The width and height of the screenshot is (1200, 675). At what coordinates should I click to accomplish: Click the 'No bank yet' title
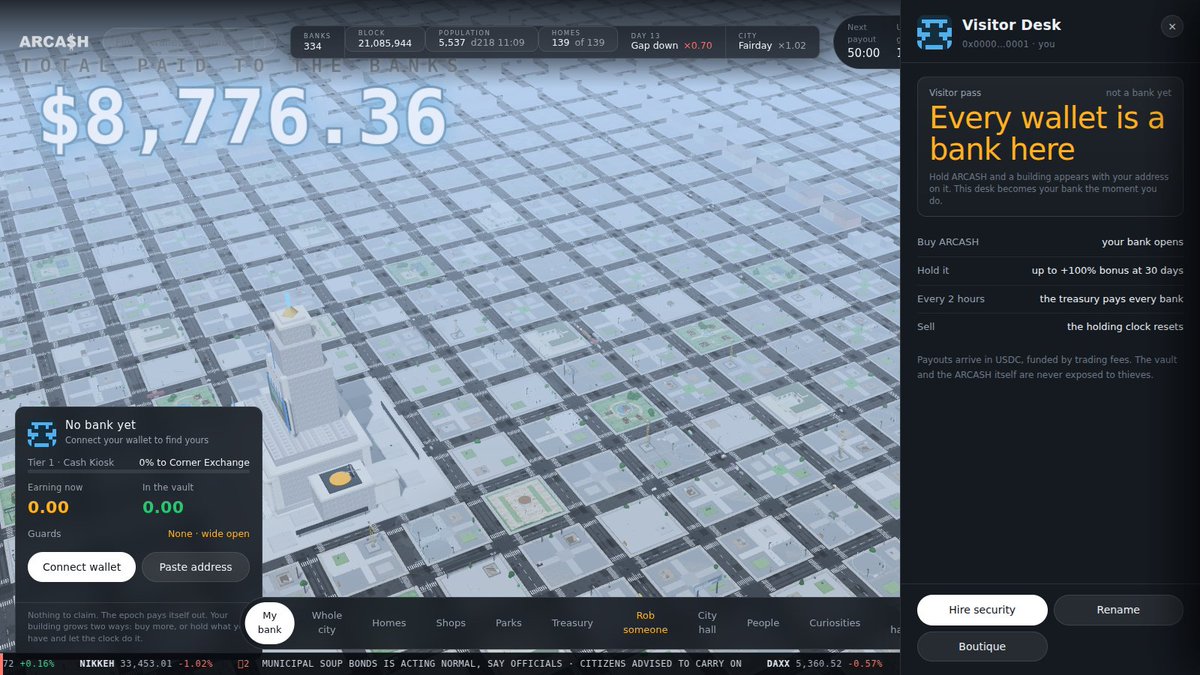click(x=100, y=425)
